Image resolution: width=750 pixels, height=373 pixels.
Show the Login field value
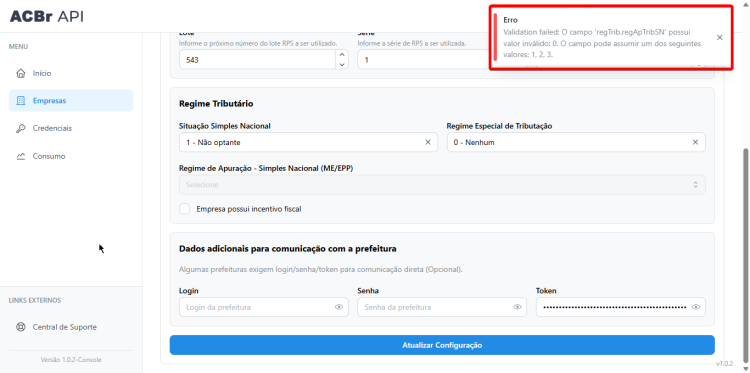pos(339,307)
